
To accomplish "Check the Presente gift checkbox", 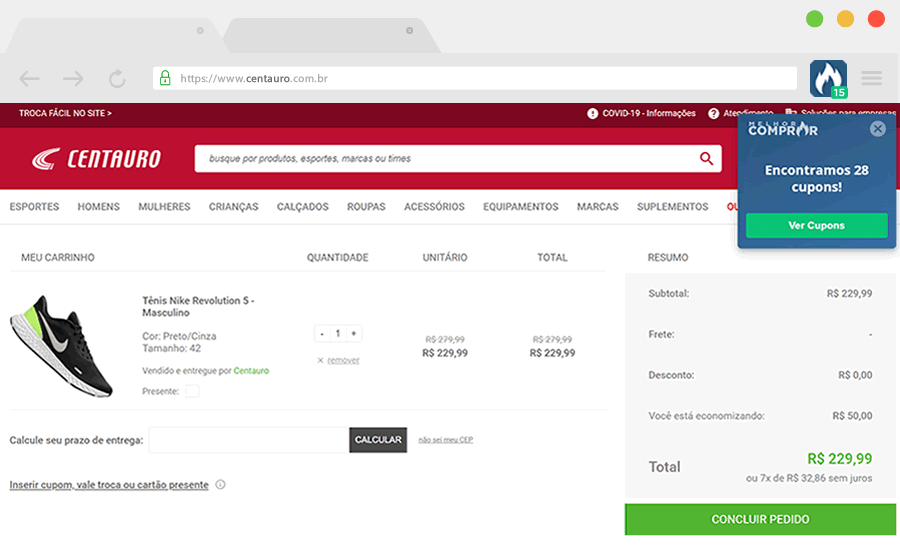I will [192, 391].
